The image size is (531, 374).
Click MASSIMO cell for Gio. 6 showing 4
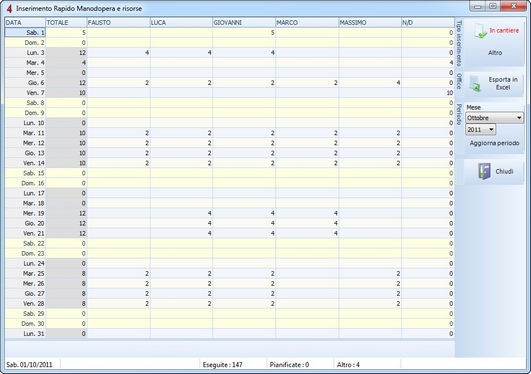coord(370,83)
